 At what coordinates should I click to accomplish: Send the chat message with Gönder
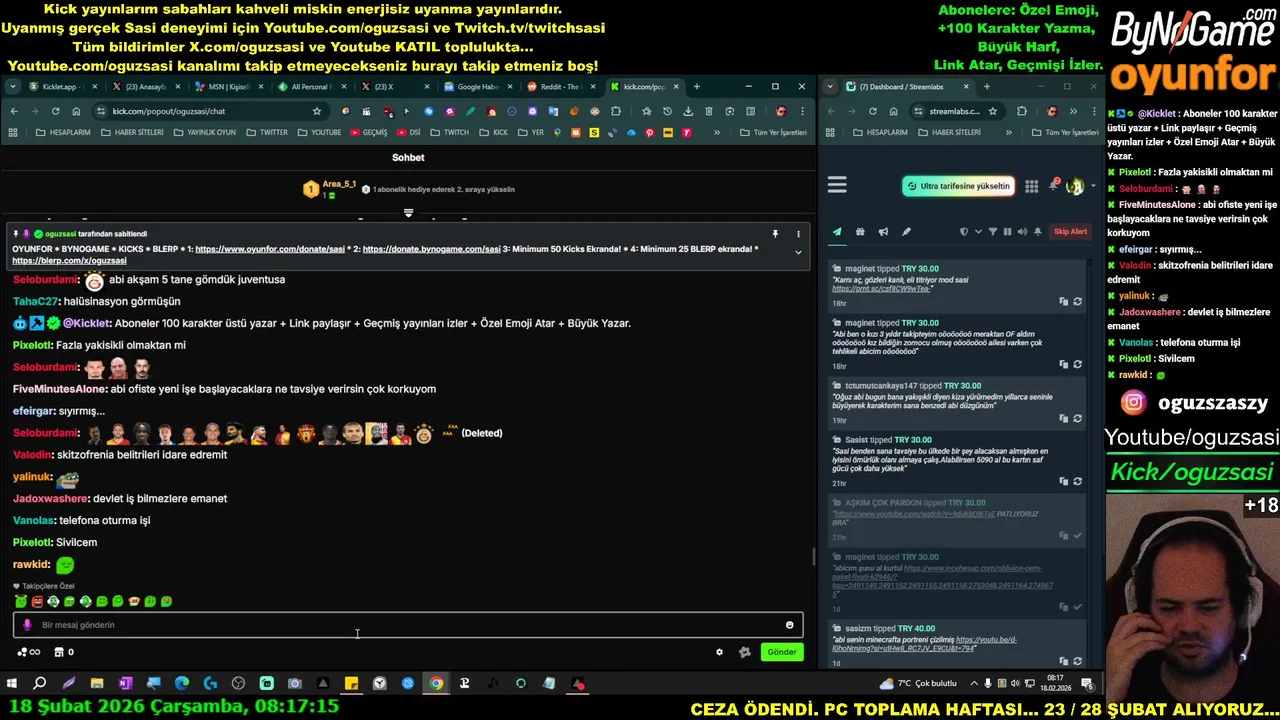[782, 652]
